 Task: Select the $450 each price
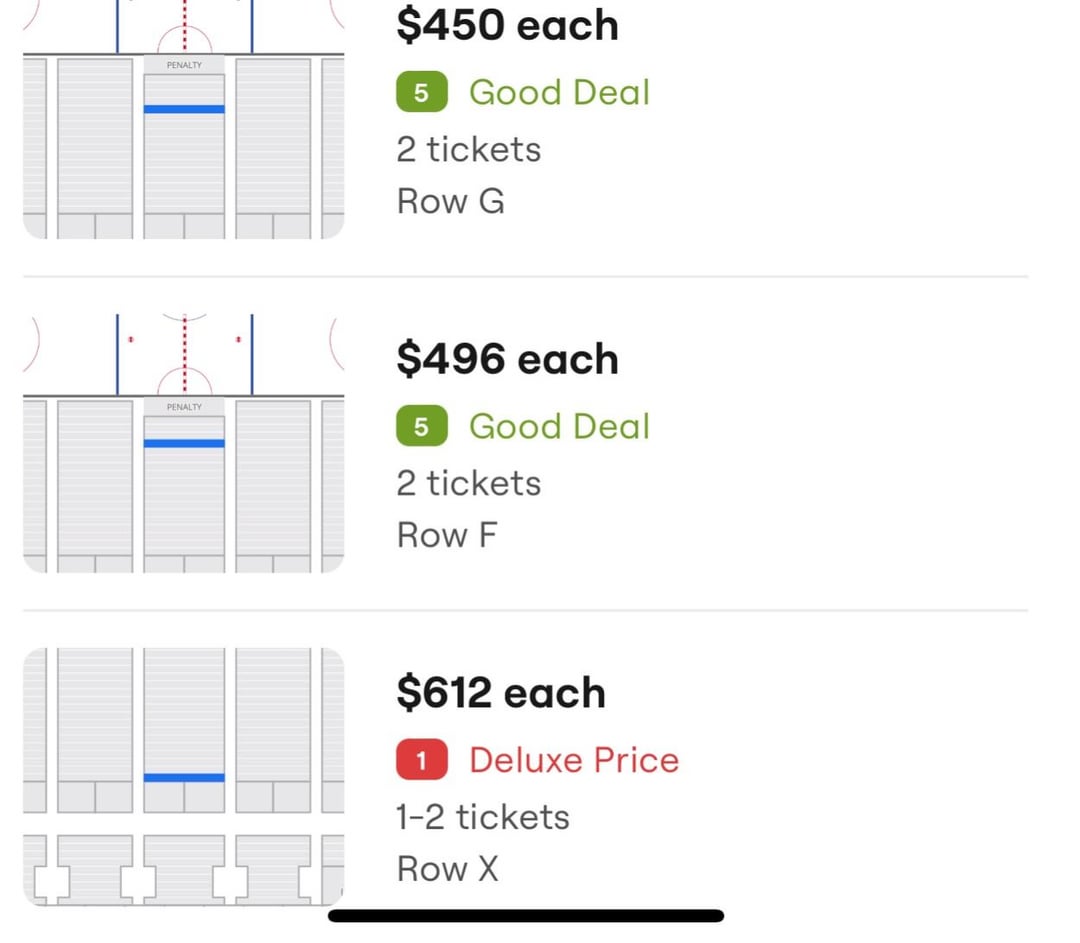[507, 25]
